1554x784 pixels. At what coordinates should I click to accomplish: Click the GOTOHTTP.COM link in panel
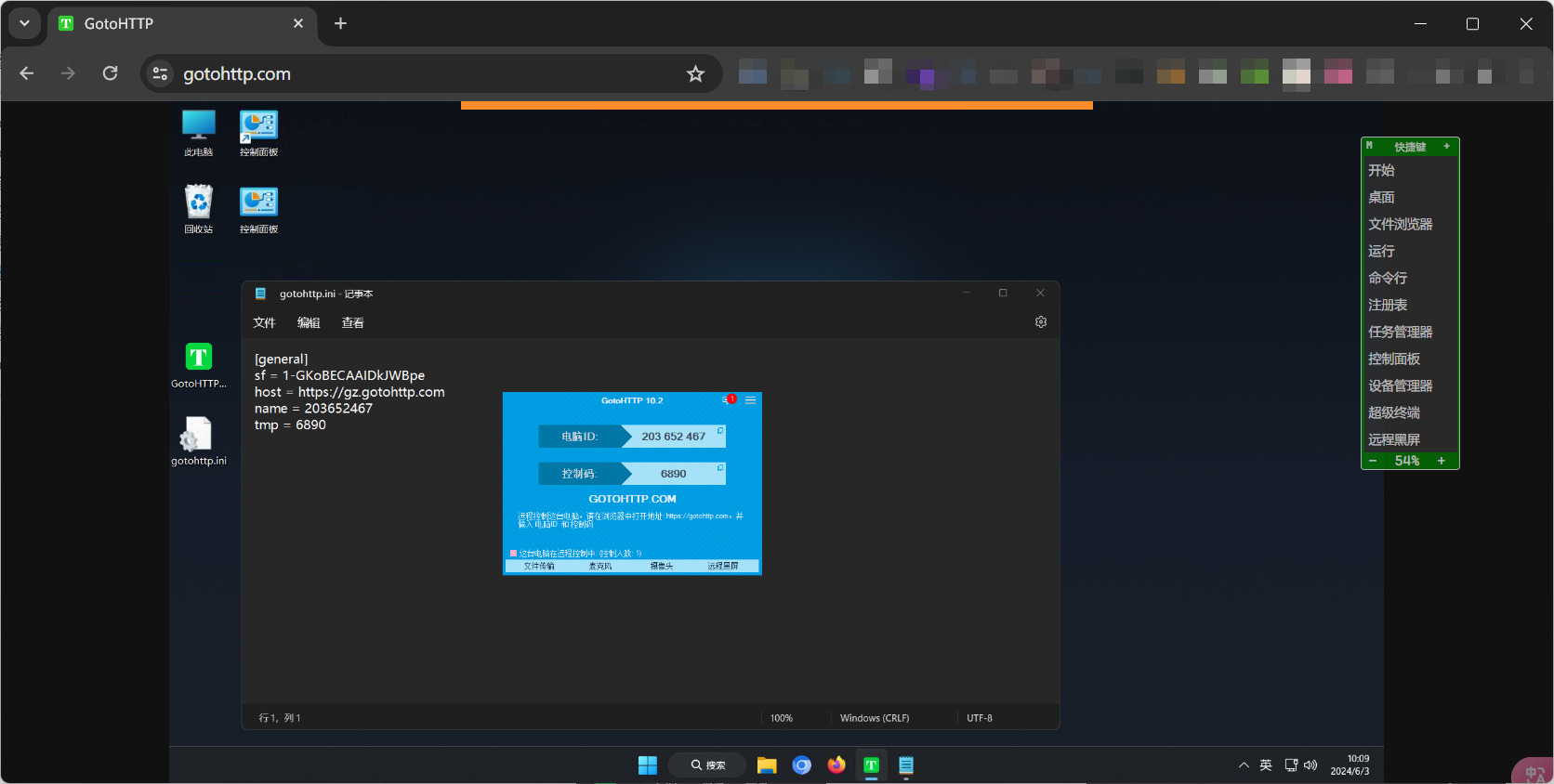pos(632,499)
